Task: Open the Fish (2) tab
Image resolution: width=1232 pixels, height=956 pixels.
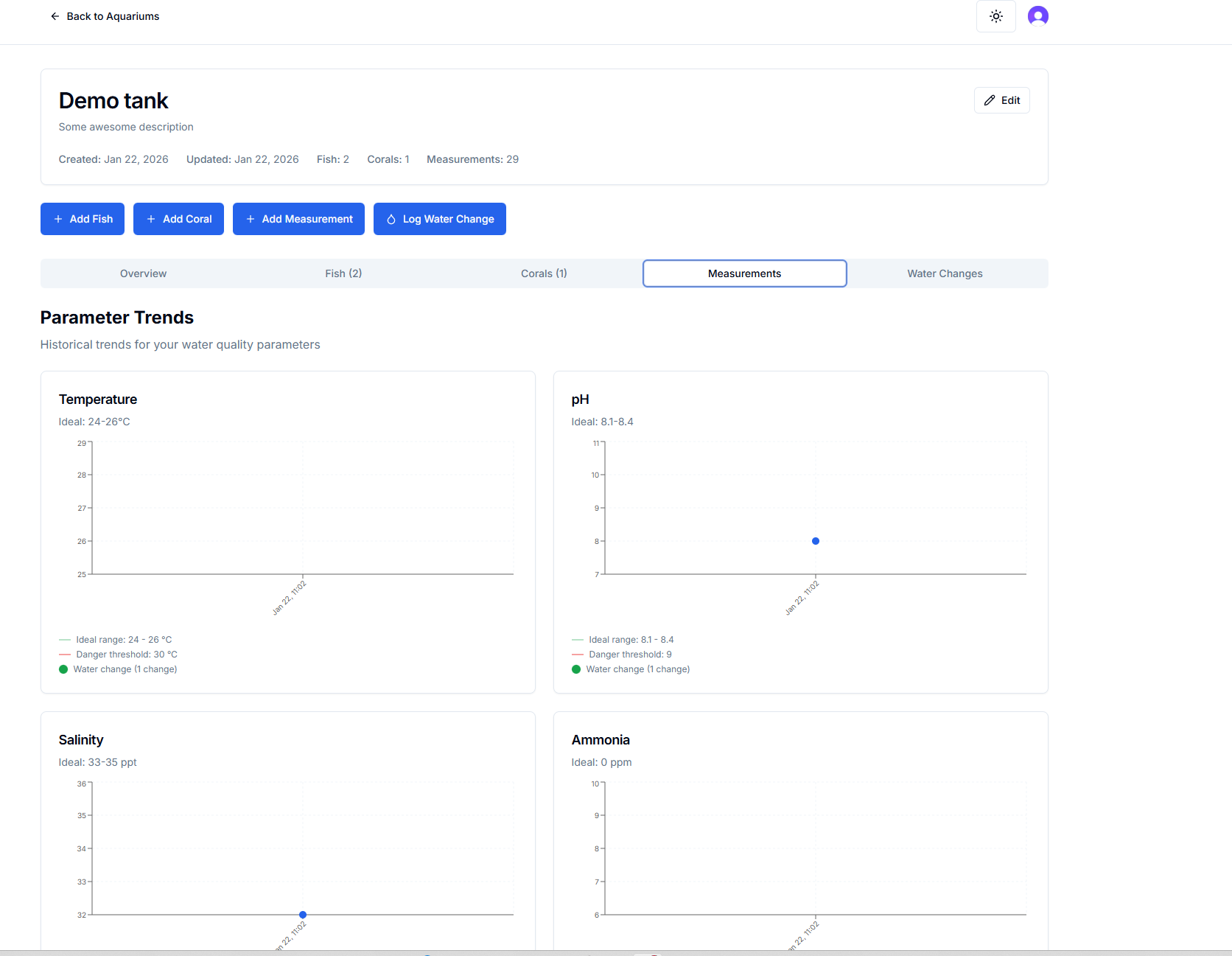Action: coord(343,273)
